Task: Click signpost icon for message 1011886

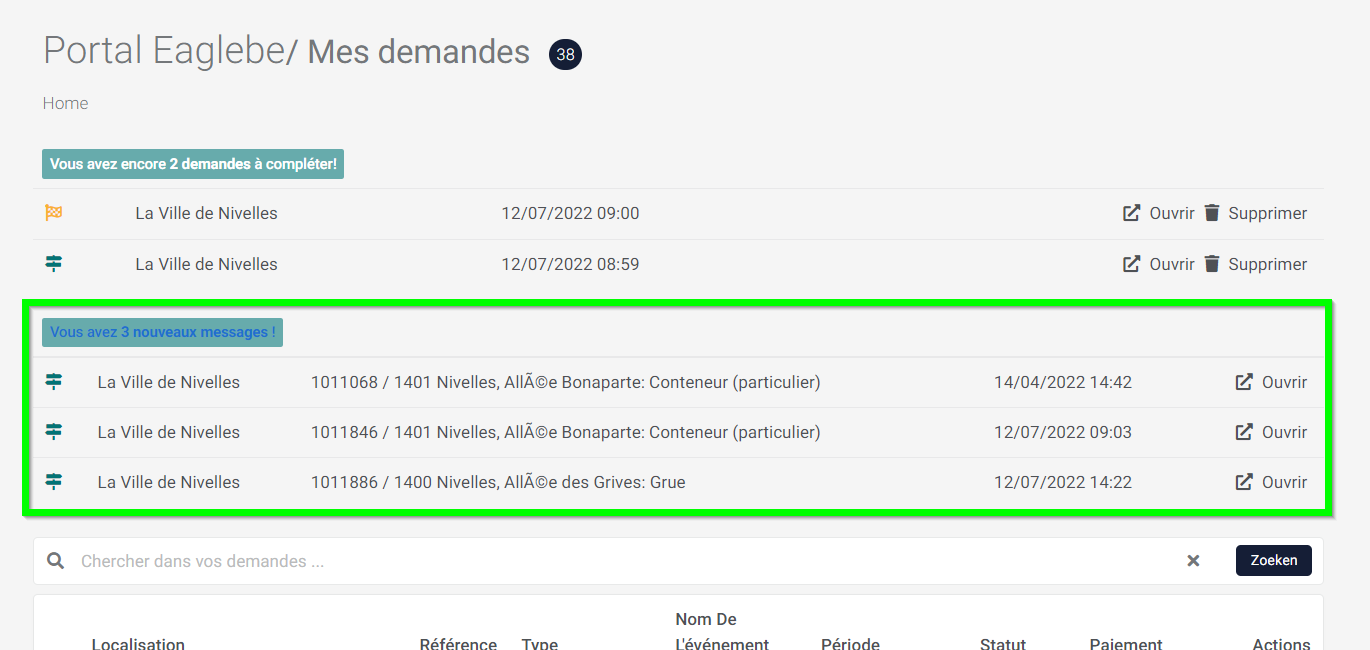Action: coord(54,482)
